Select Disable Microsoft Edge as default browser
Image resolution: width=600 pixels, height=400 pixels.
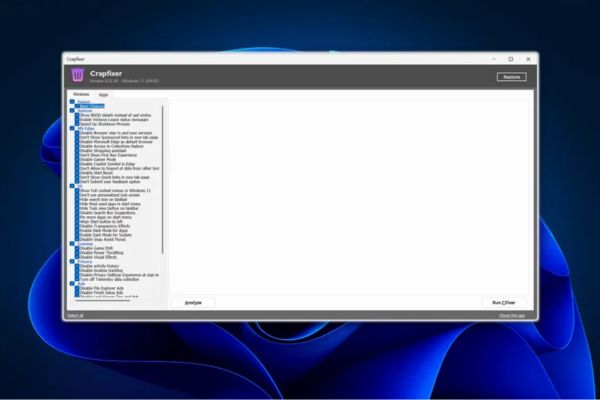coord(116,142)
